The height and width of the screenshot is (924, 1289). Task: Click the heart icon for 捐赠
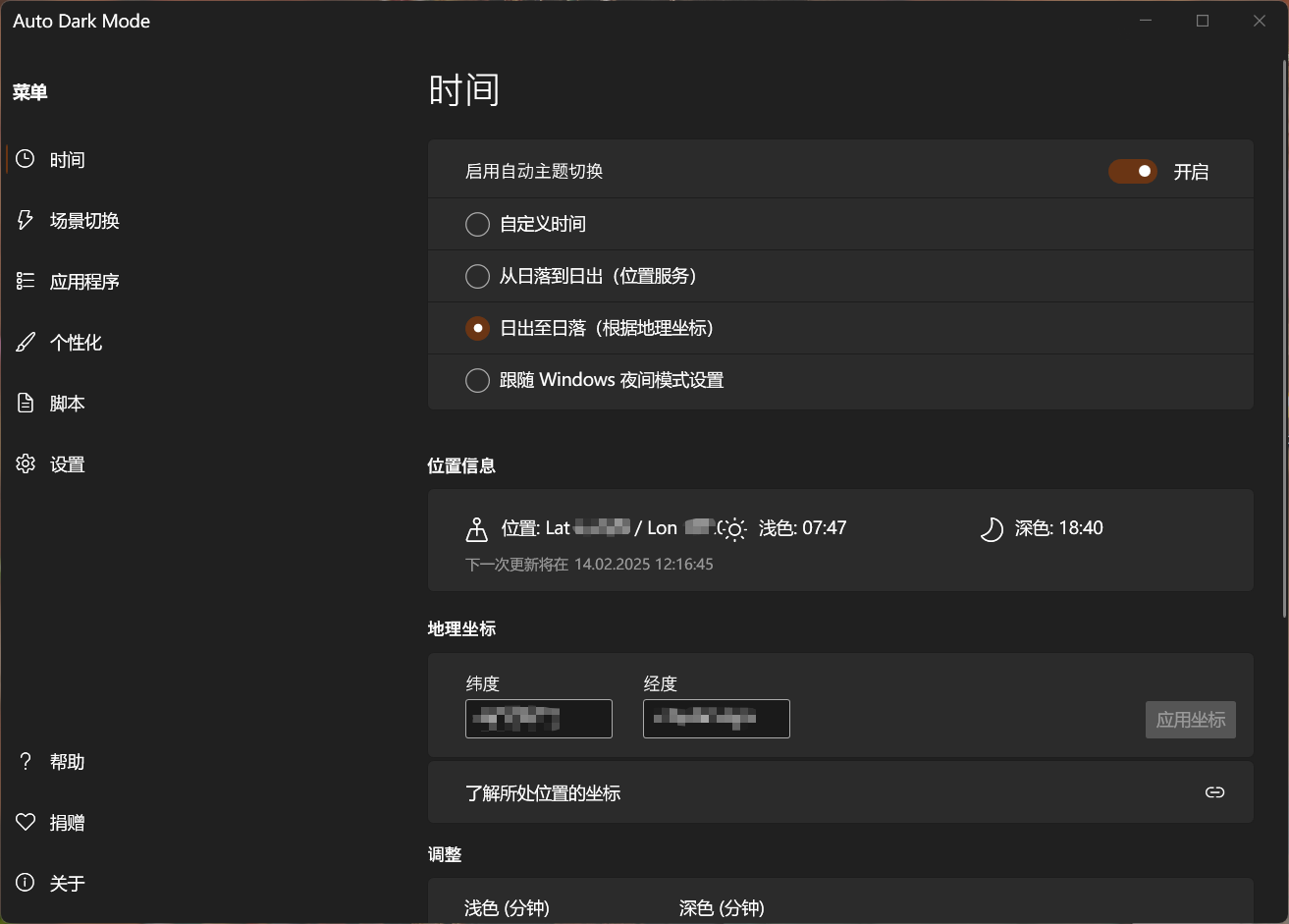pos(26,822)
